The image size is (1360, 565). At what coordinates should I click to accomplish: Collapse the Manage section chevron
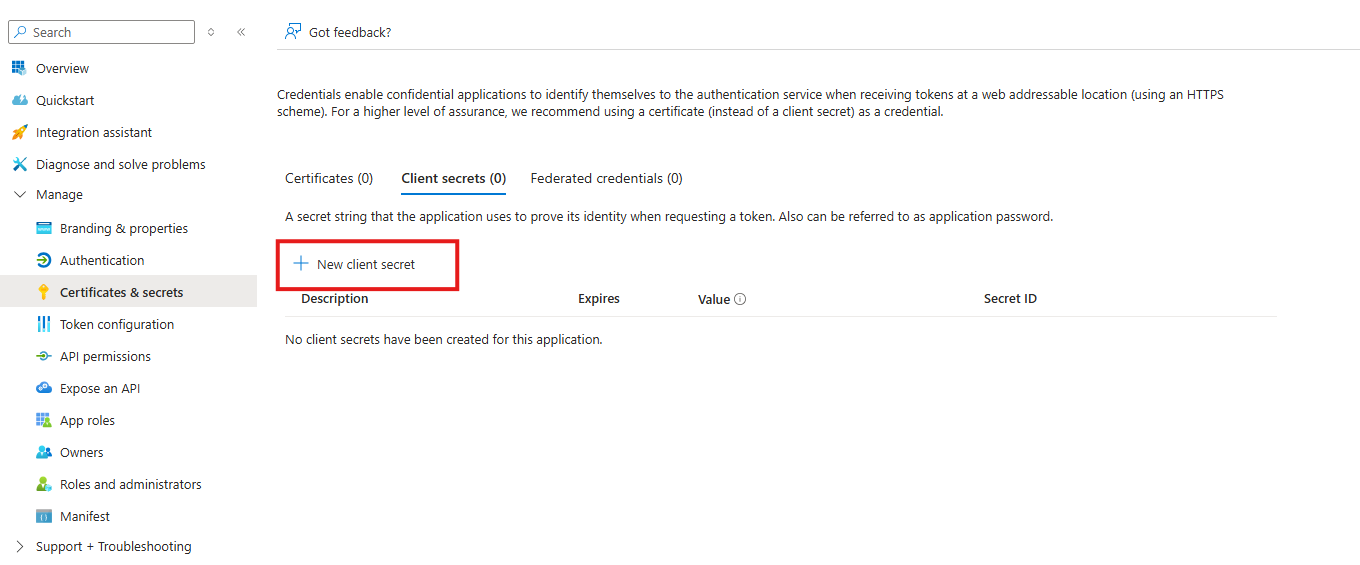tap(19, 195)
